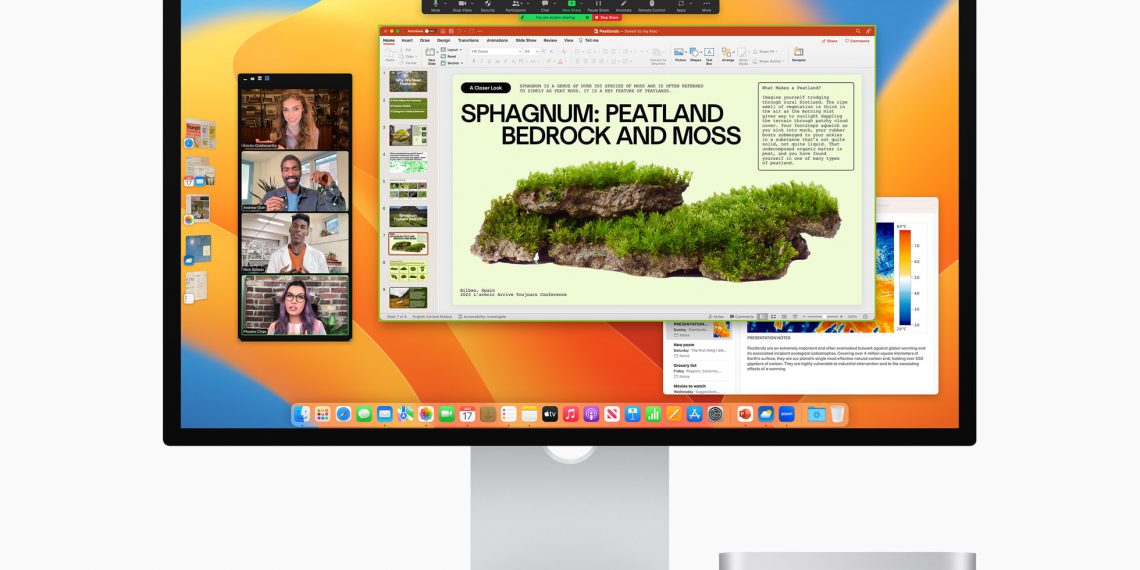This screenshot has width=1140, height=570.
Task: Open the Home tab in PowerPoint ribbon
Action: click(x=389, y=41)
